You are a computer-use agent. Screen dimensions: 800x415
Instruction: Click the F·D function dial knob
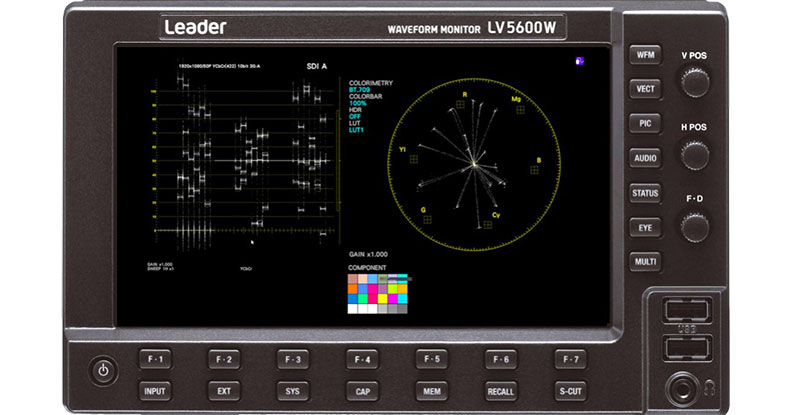pyautogui.click(x=695, y=227)
